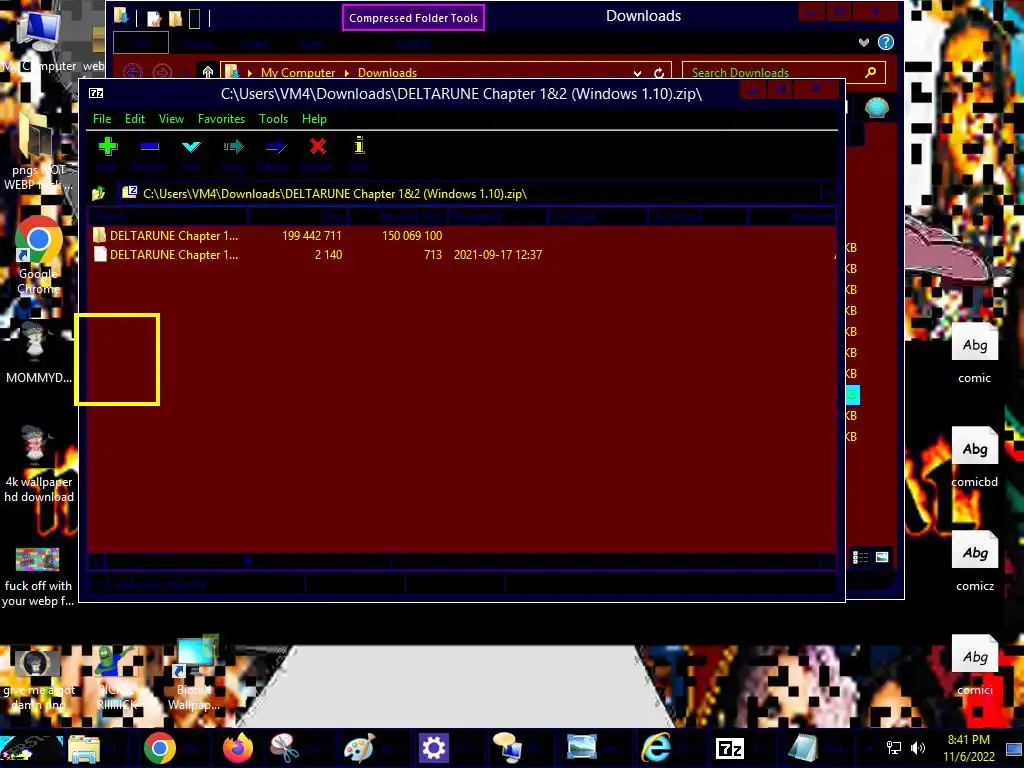Select the comicbd font file on desktop
This screenshot has width=1024, height=768.
[x=974, y=457]
